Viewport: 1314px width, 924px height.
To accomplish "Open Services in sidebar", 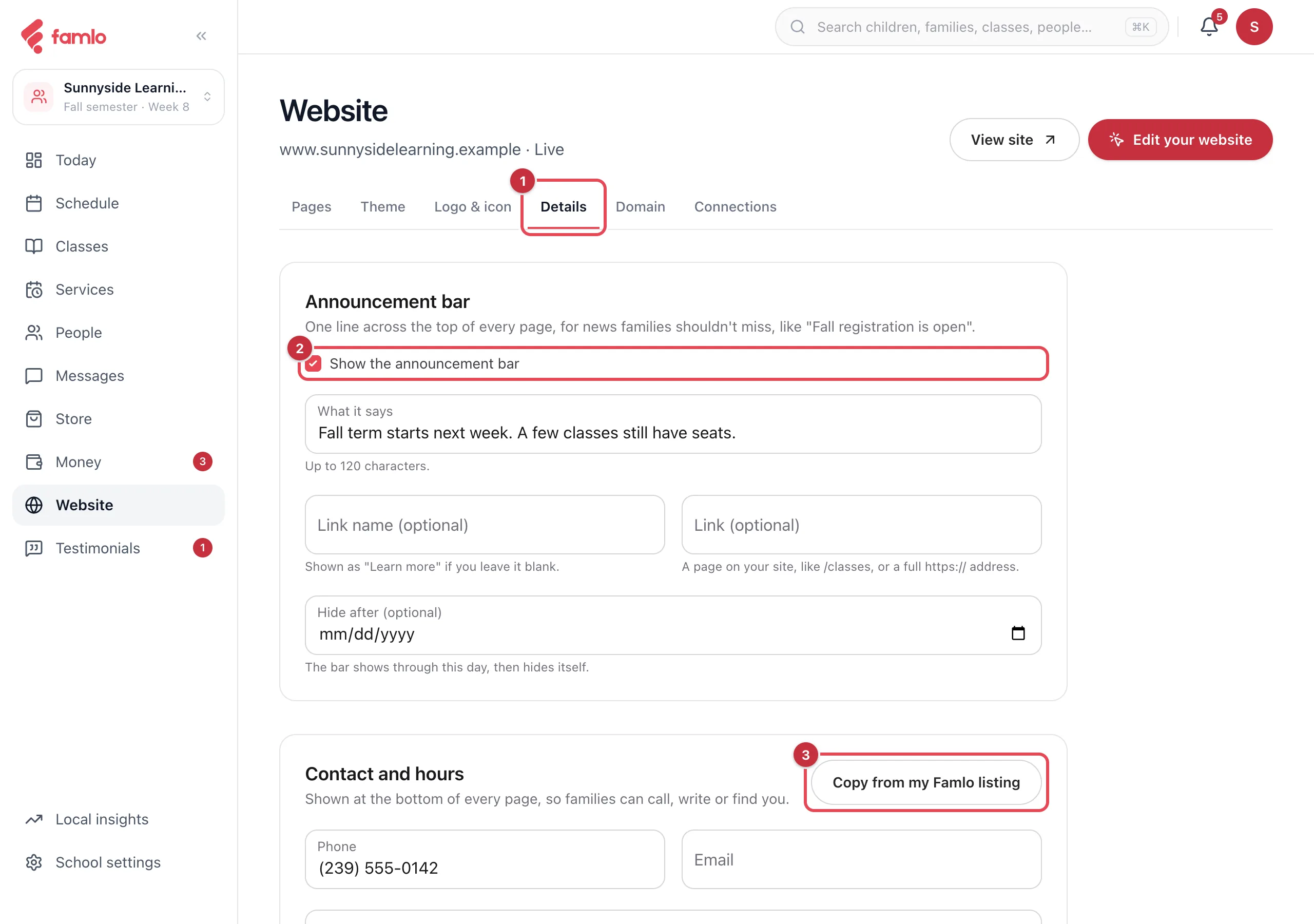I will tap(119, 289).
